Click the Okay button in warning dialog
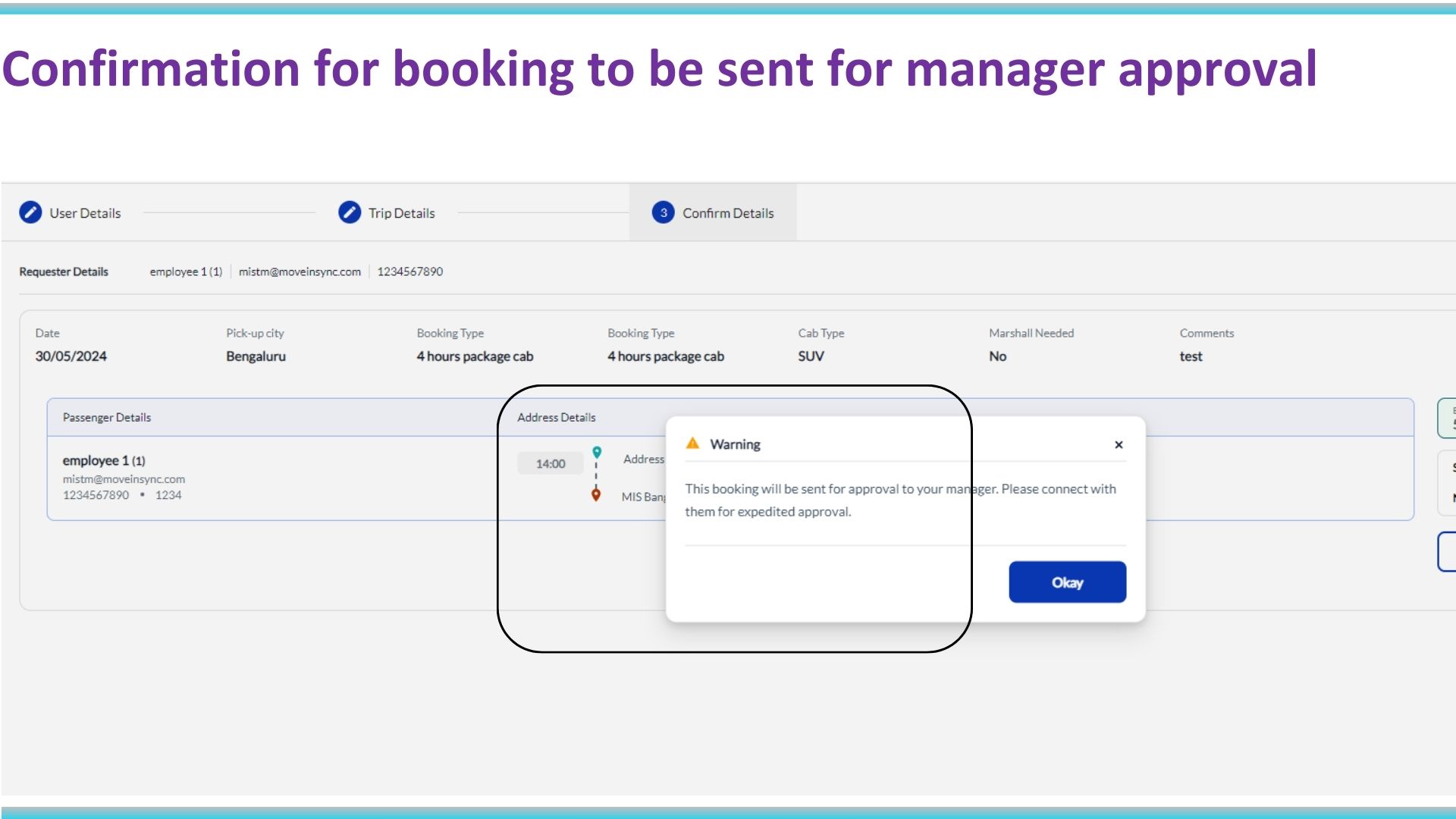The image size is (1456, 819). point(1067,582)
